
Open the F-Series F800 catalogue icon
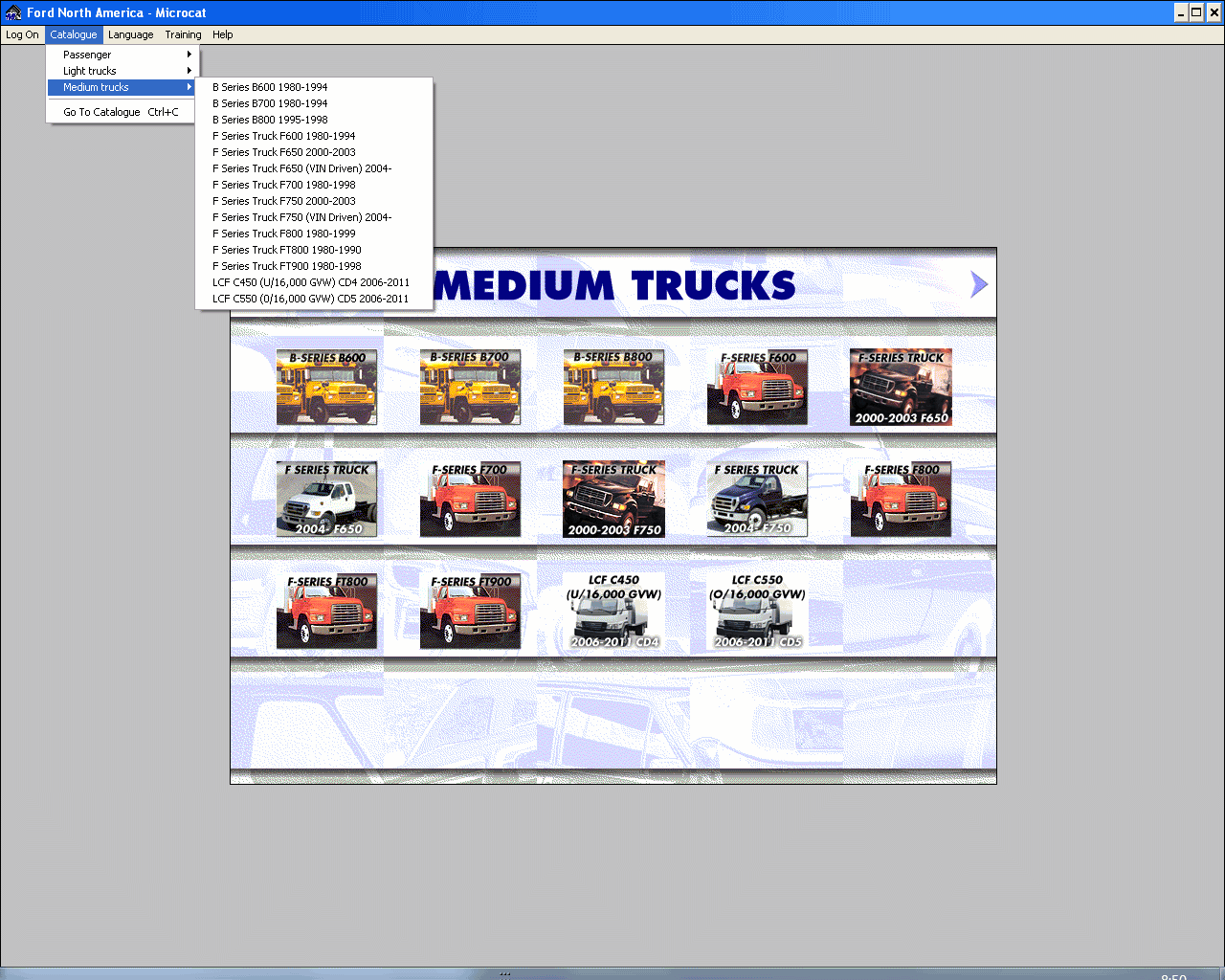click(x=900, y=498)
